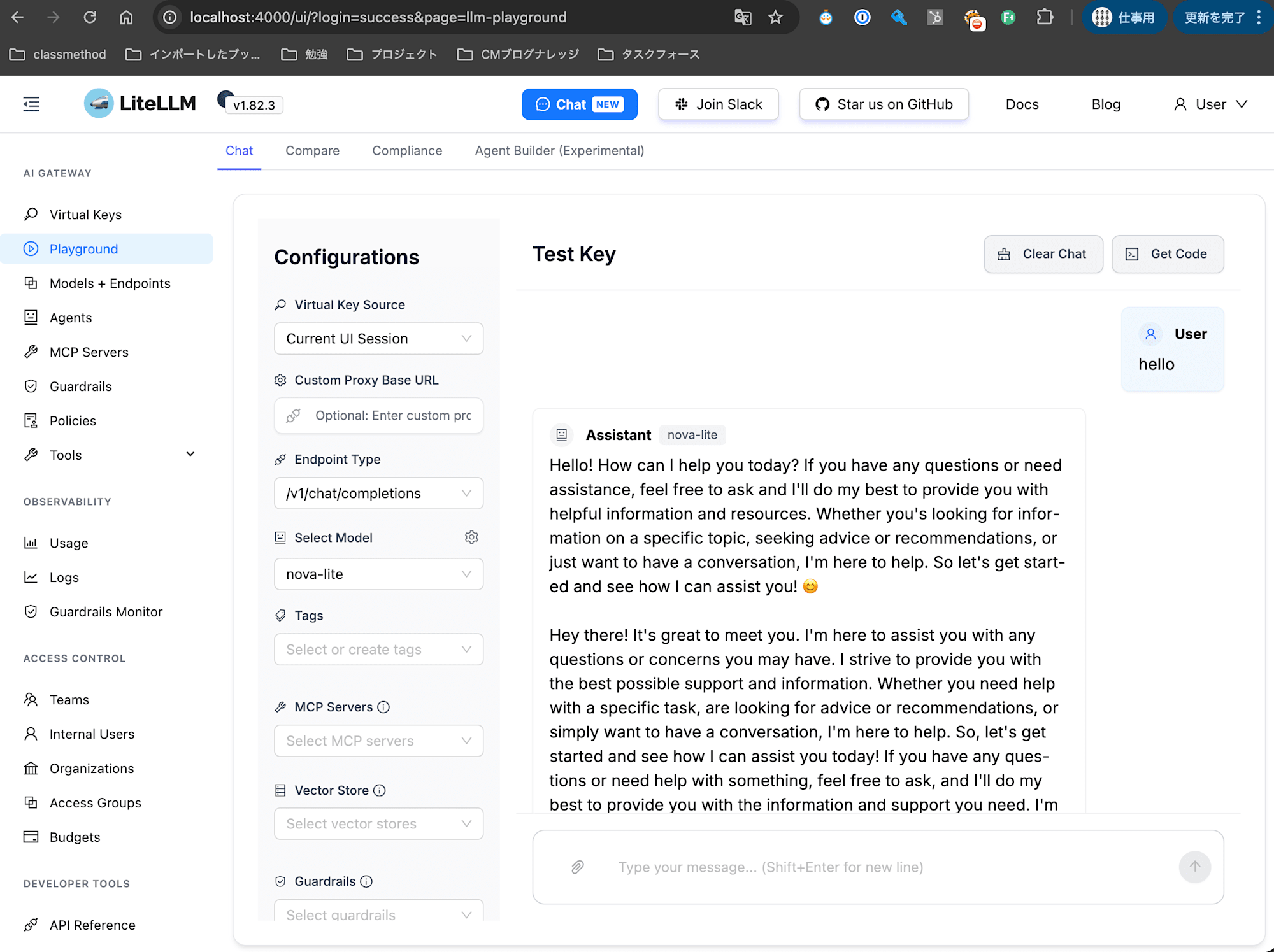Show Vector Store info tooltip icon
The image size is (1274, 952).
click(380, 790)
